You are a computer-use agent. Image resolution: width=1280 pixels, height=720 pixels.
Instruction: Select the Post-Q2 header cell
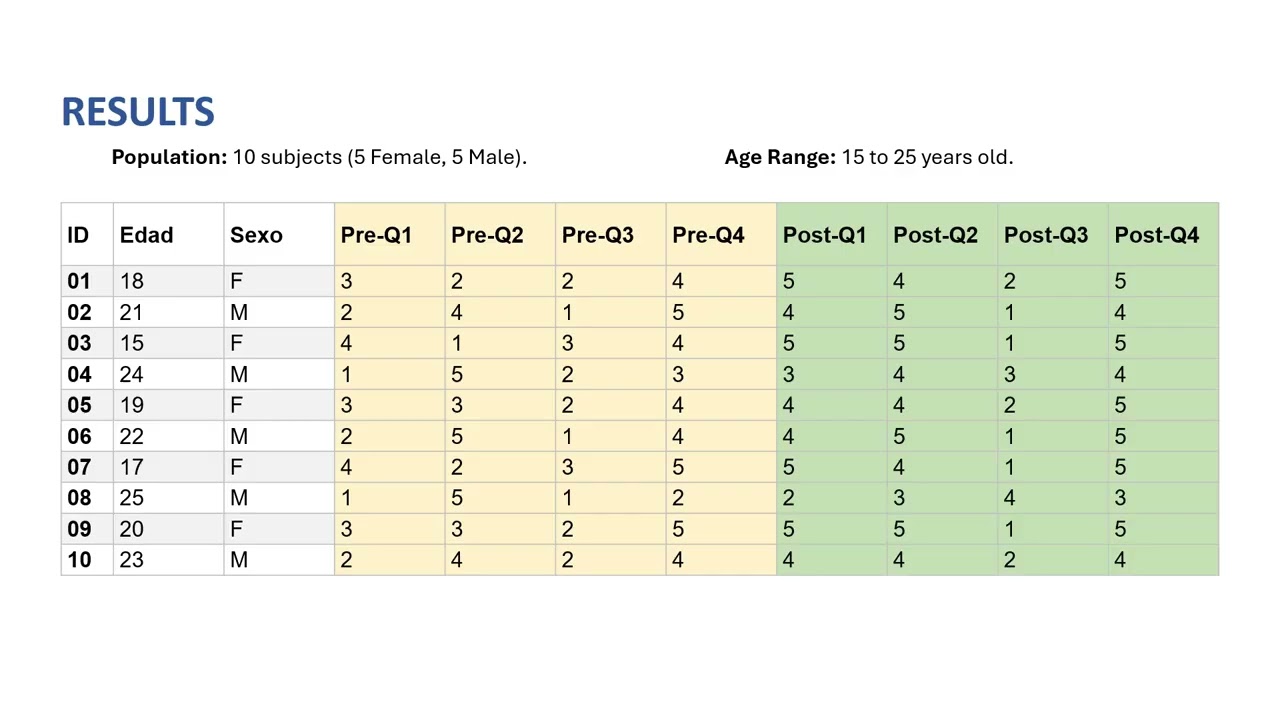coord(942,235)
